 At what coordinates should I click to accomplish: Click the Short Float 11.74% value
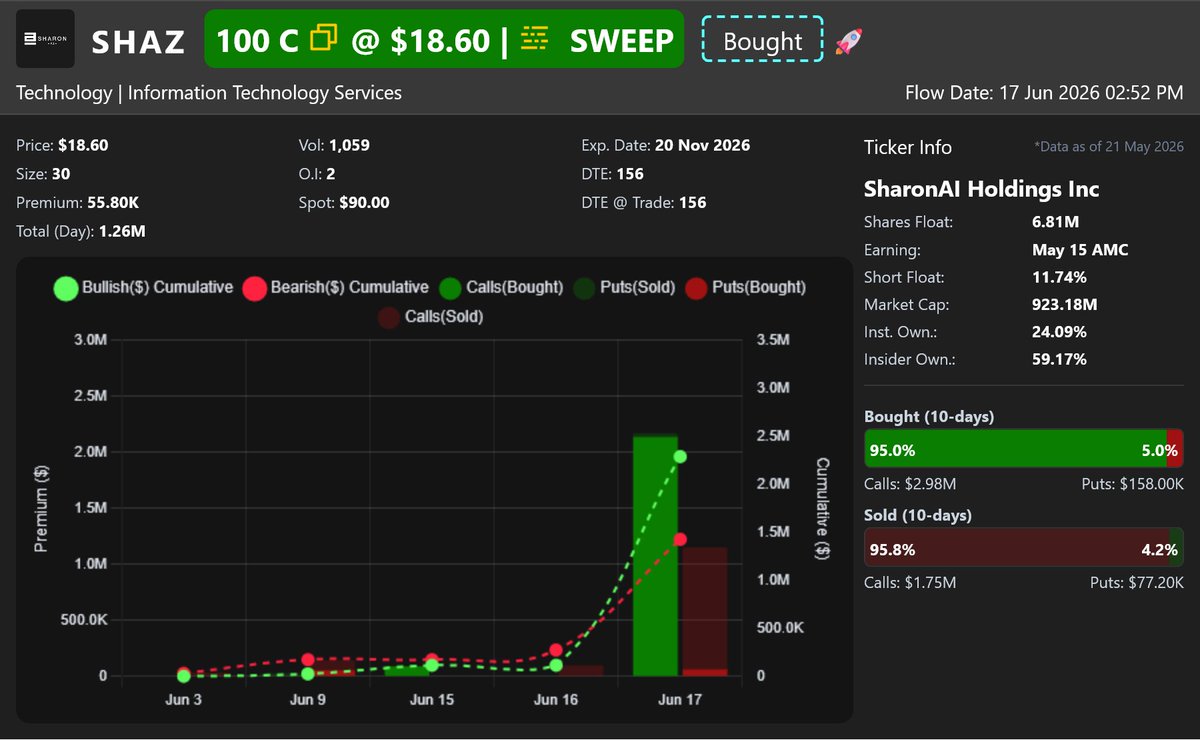[1058, 277]
